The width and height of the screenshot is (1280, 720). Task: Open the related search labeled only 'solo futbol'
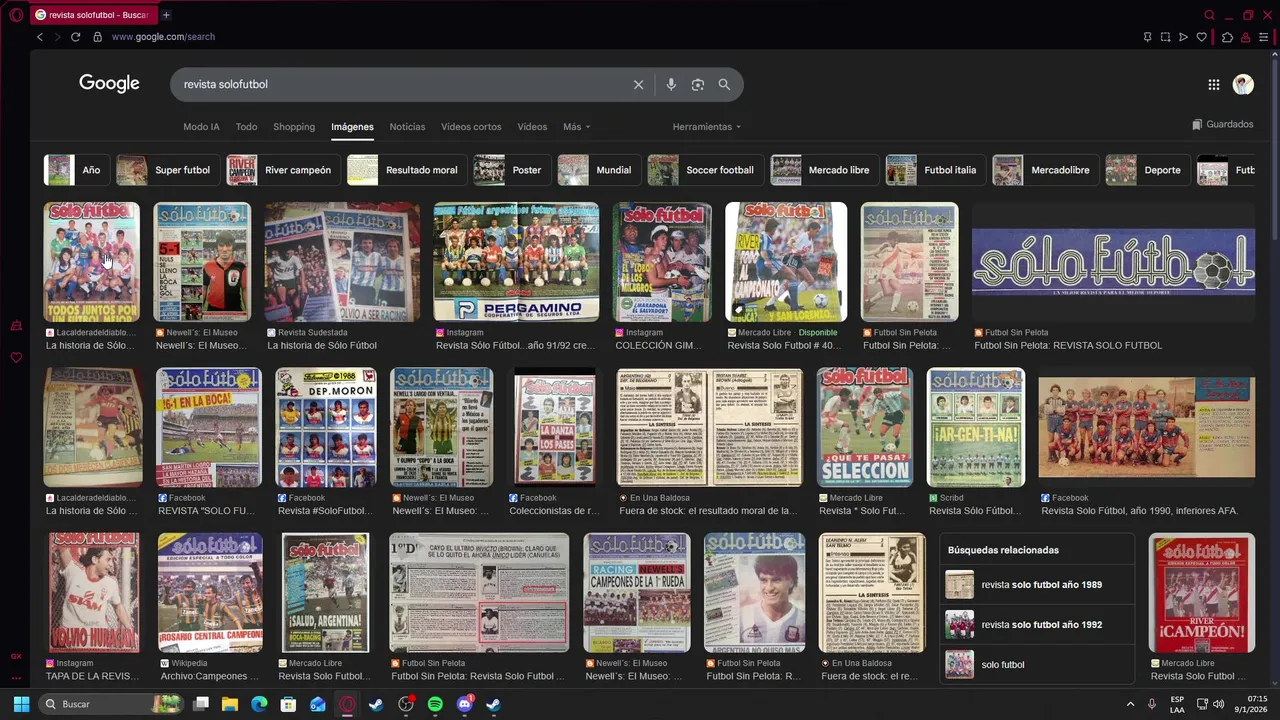pos(1036,665)
